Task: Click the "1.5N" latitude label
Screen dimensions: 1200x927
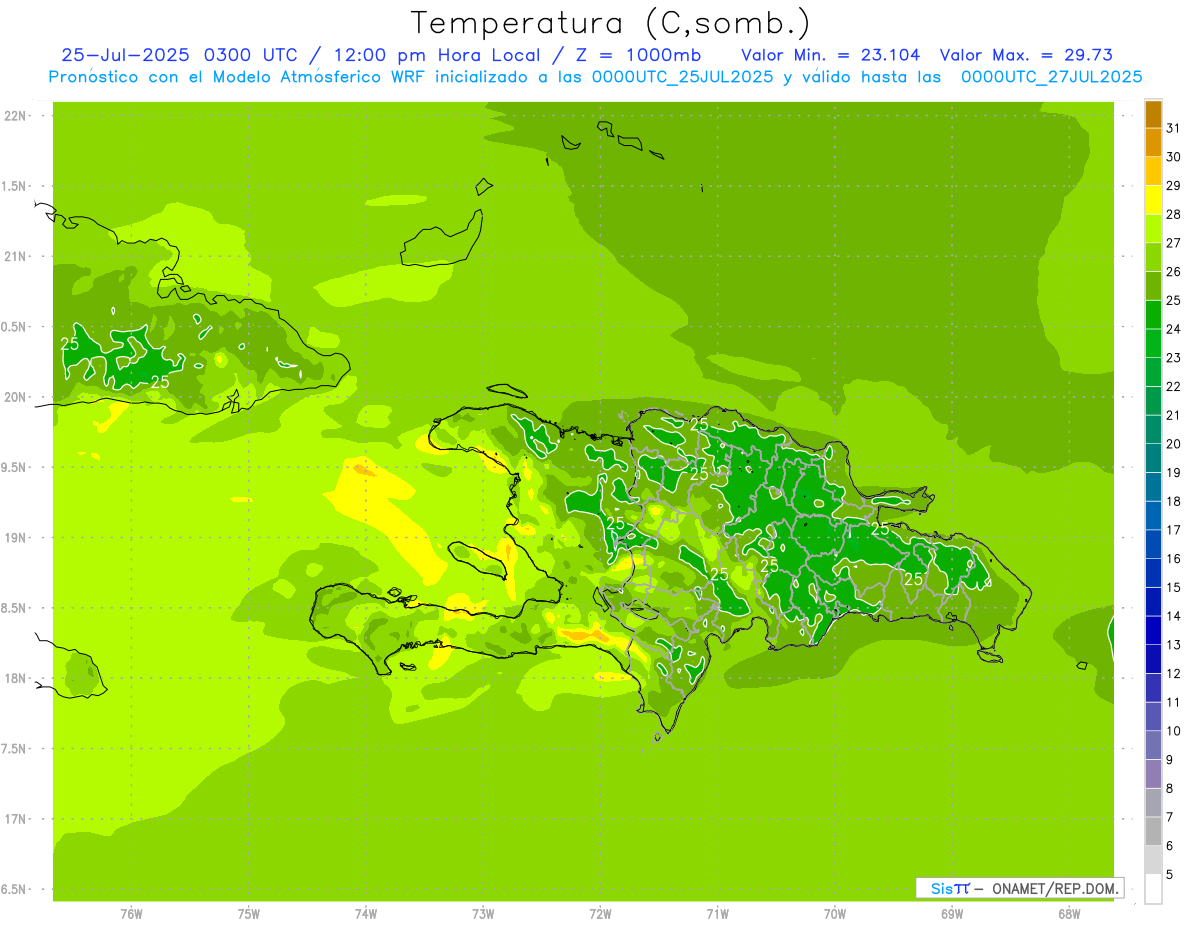Action: [16, 186]
